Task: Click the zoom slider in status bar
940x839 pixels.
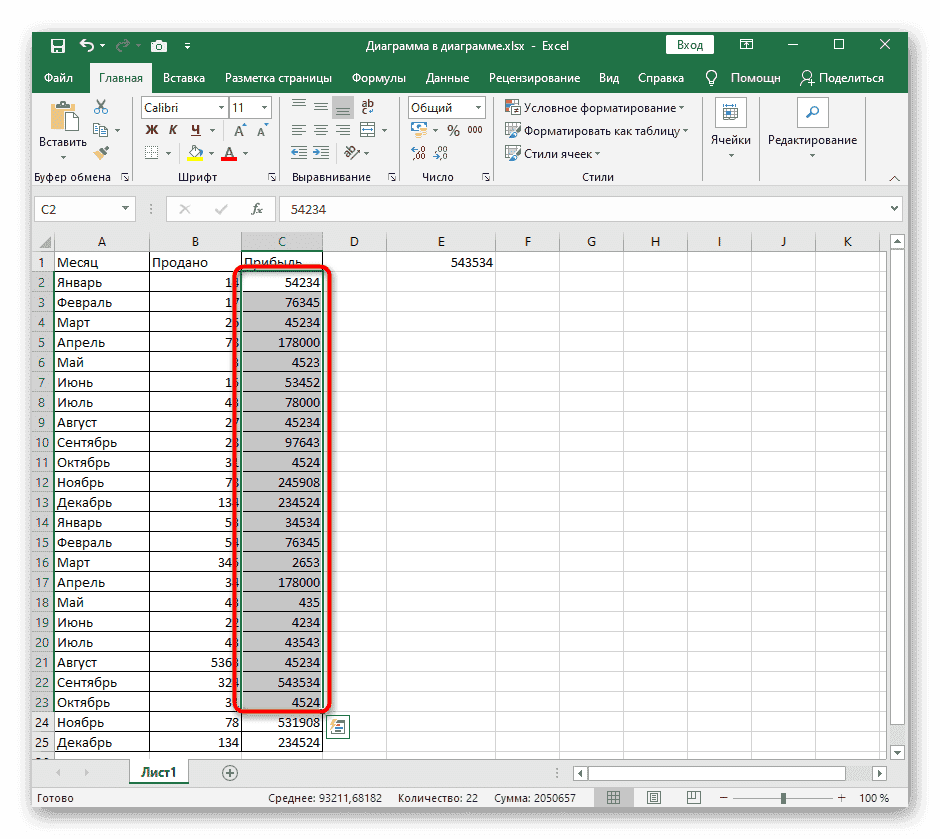Action: click(783, 798)
